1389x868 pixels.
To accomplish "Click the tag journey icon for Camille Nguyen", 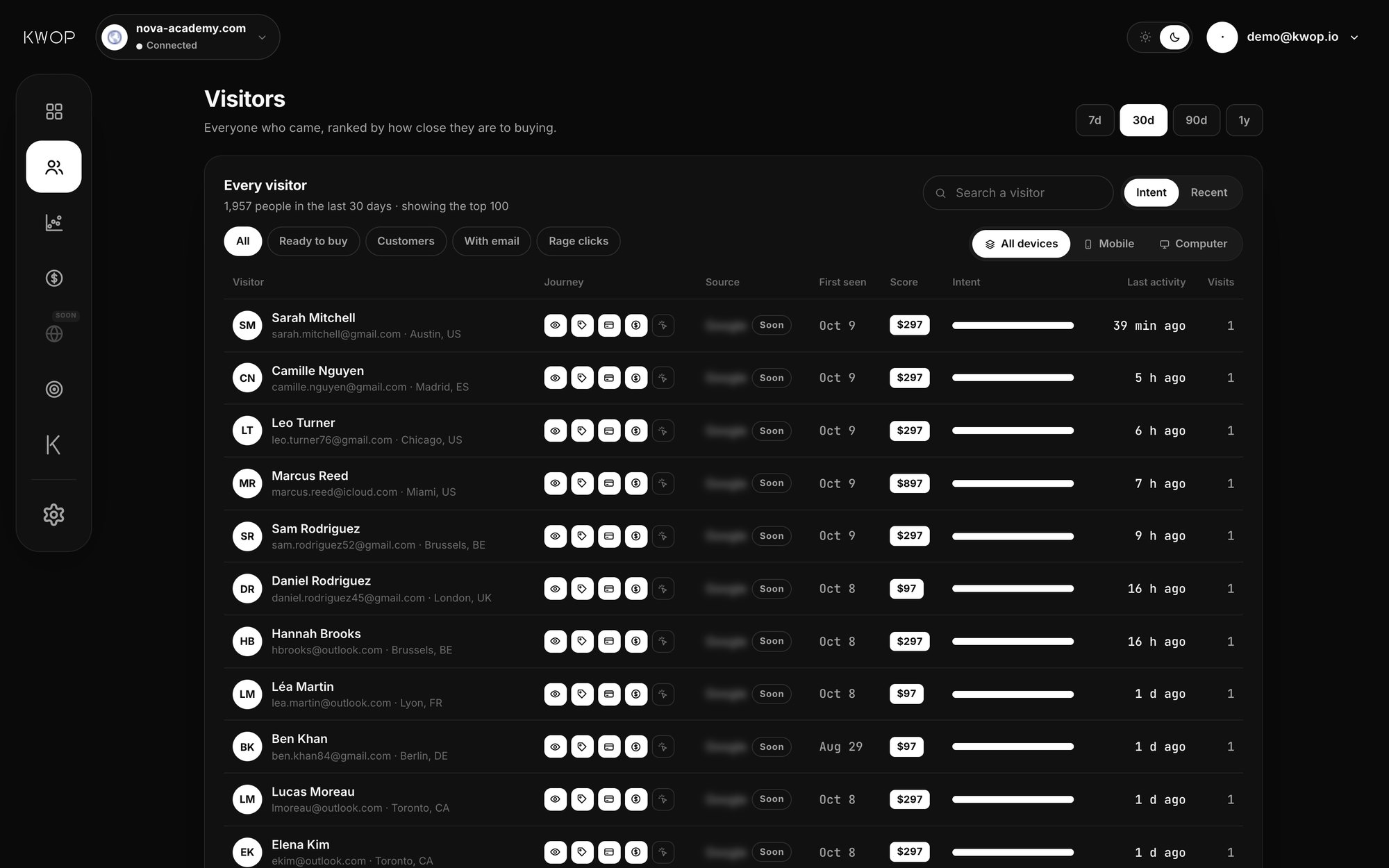I will click(x=582, y=378).
